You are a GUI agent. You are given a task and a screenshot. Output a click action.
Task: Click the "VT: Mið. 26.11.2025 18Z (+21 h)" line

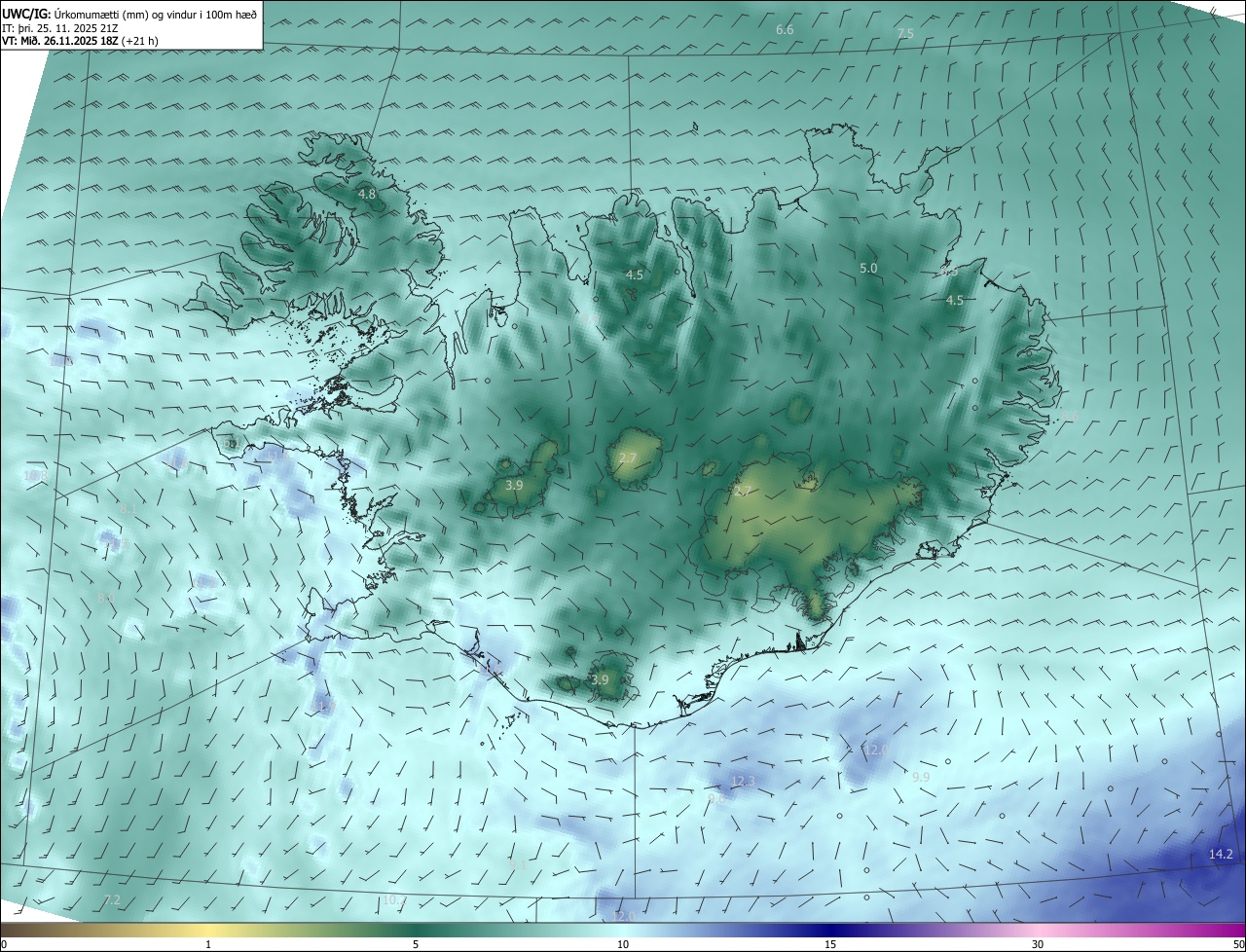point(80,41)
